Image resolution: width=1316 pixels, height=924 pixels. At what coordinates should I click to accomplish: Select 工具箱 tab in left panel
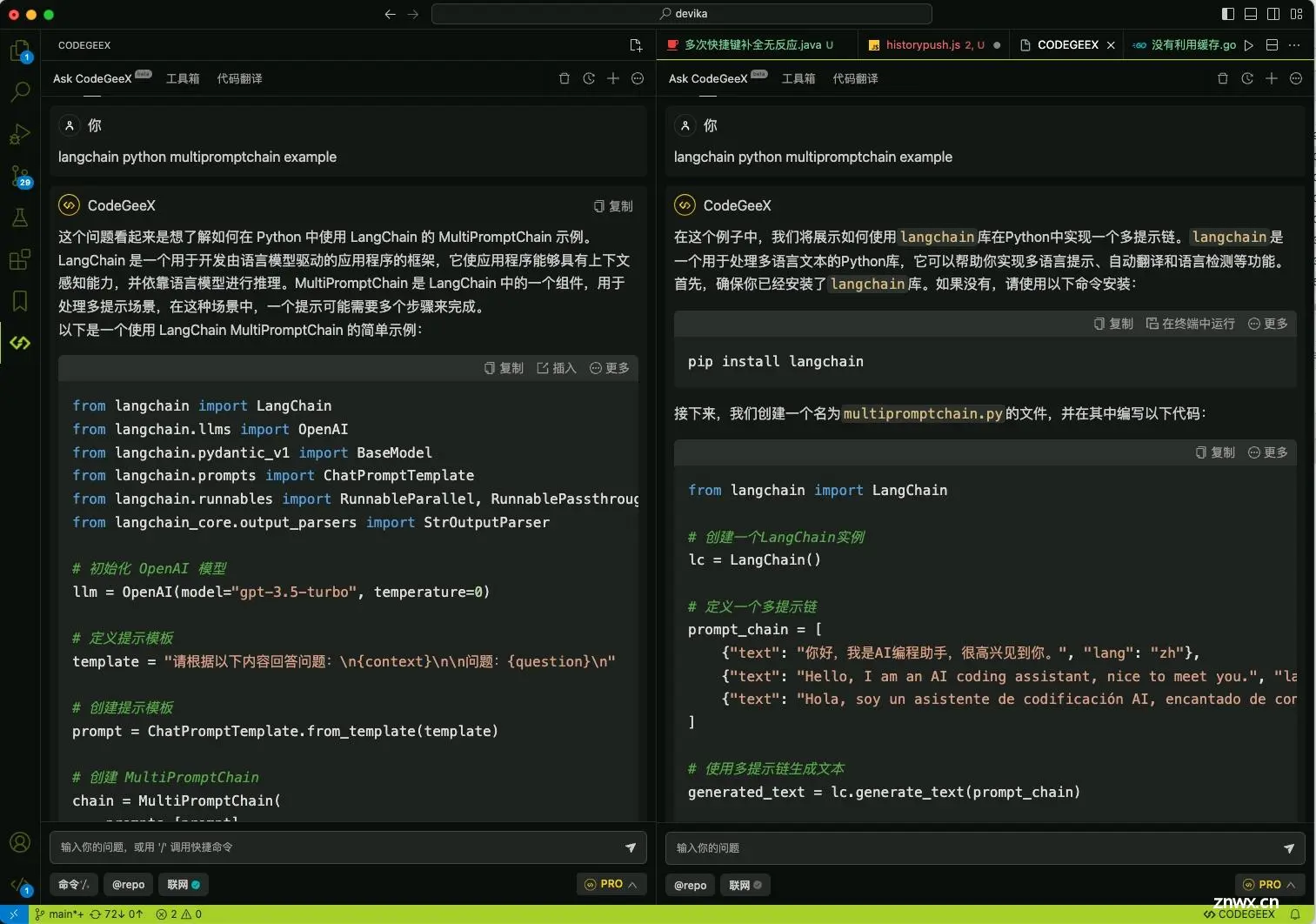point(183,78)
